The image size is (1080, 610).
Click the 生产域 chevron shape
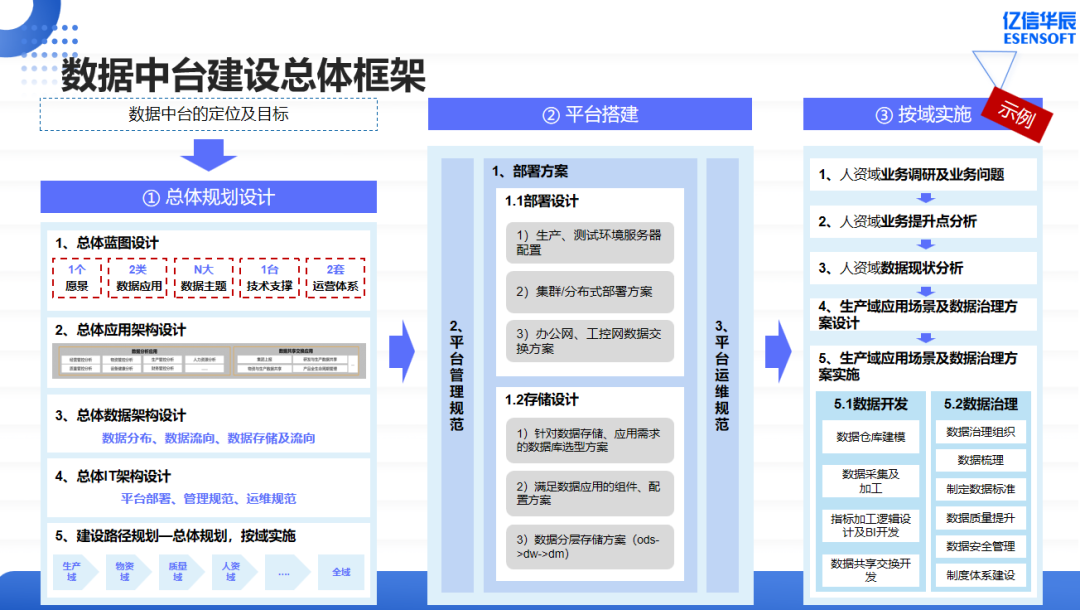(x=74, y=571)
